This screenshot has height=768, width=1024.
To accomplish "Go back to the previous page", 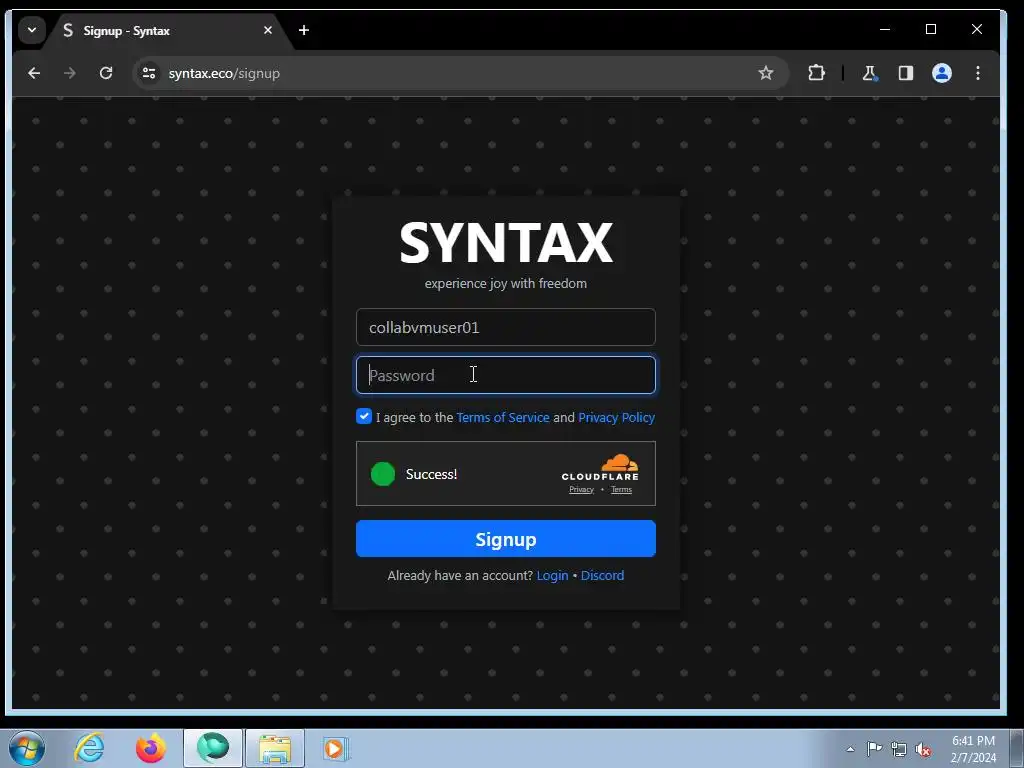I will click(x=34, y=73).
